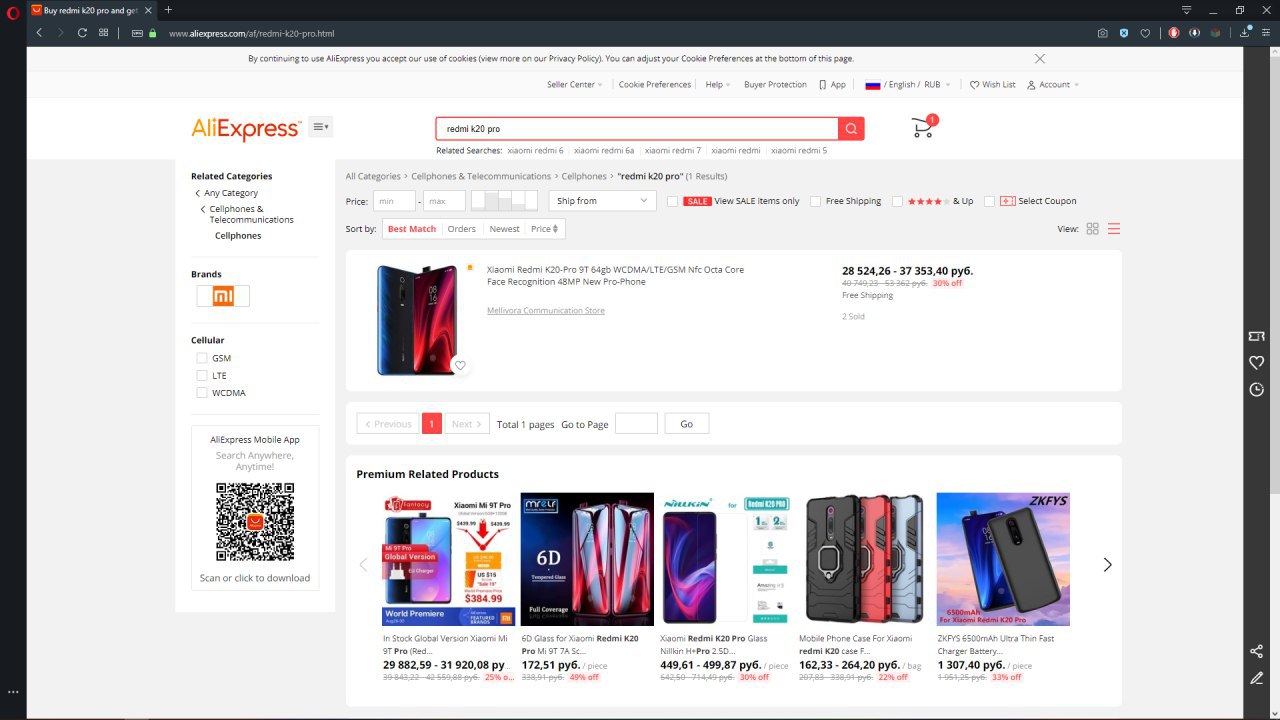Click the Go page button
Image resolution: width=1280 pixels, height=720 pixels.
click(686, 424)
